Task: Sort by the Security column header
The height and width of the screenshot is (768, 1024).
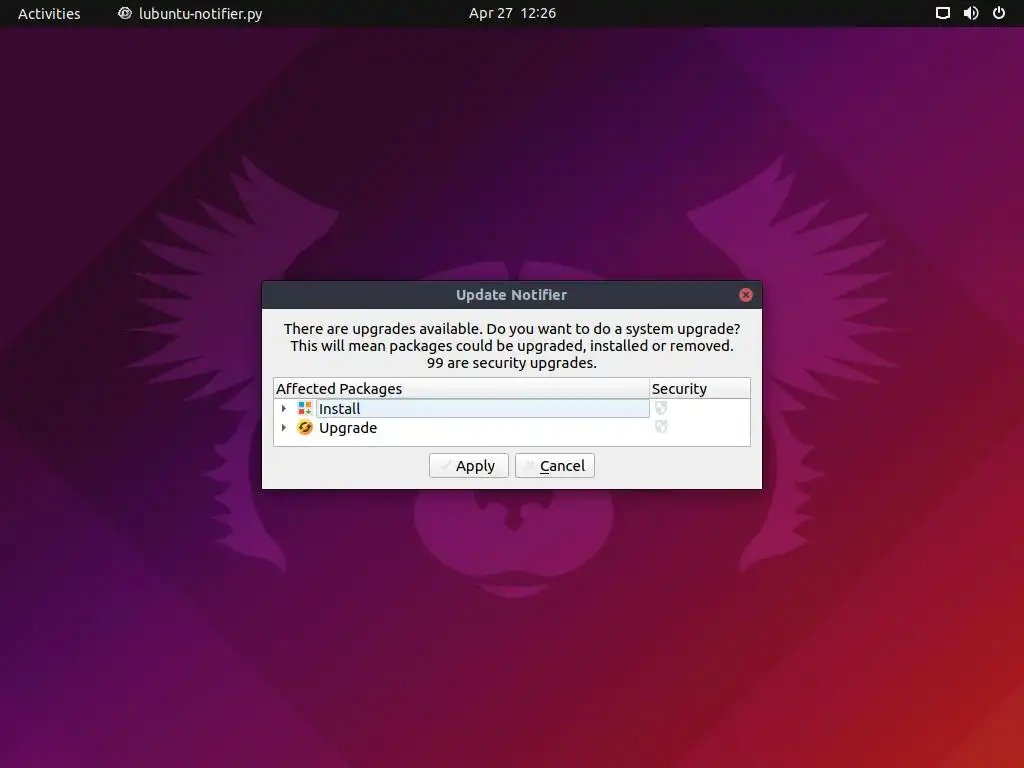Action: point(700,389)
